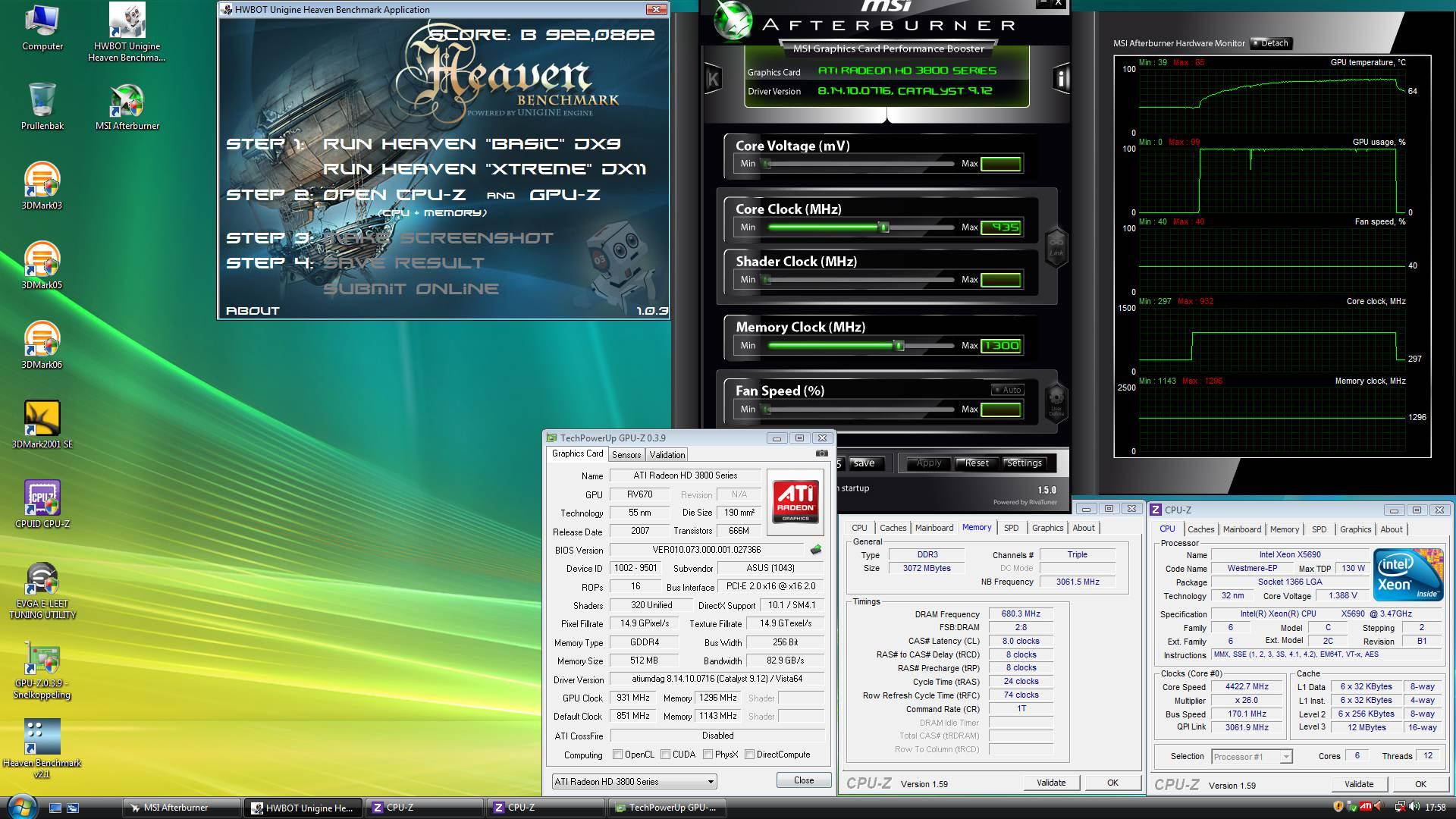Click Validate in CPU-Z memory window
Screen dimensions: 1456x819
1050,783
